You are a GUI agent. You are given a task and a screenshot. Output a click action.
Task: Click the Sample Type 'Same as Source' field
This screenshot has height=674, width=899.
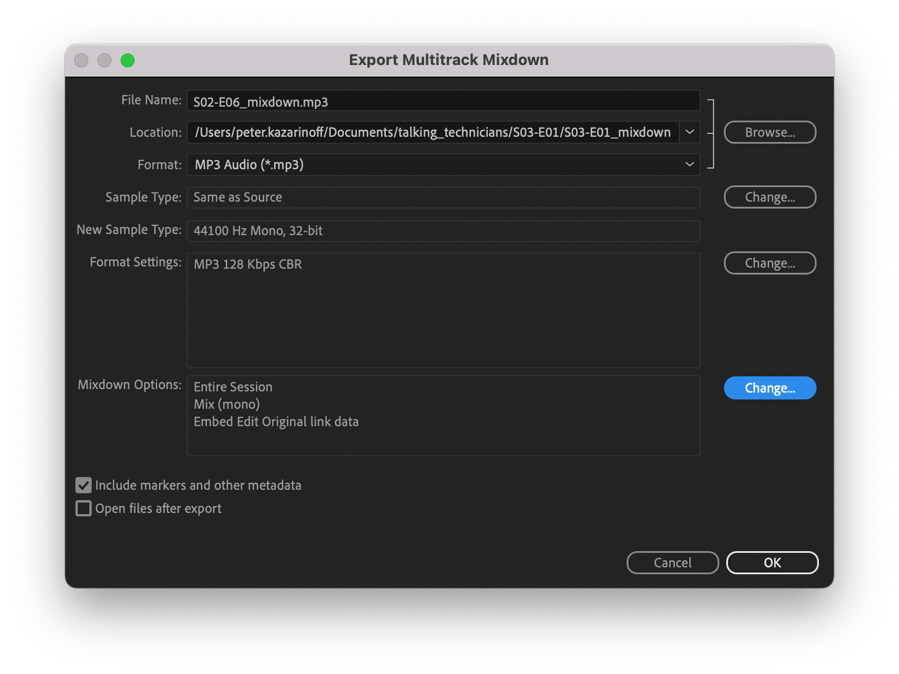(442, 198)
